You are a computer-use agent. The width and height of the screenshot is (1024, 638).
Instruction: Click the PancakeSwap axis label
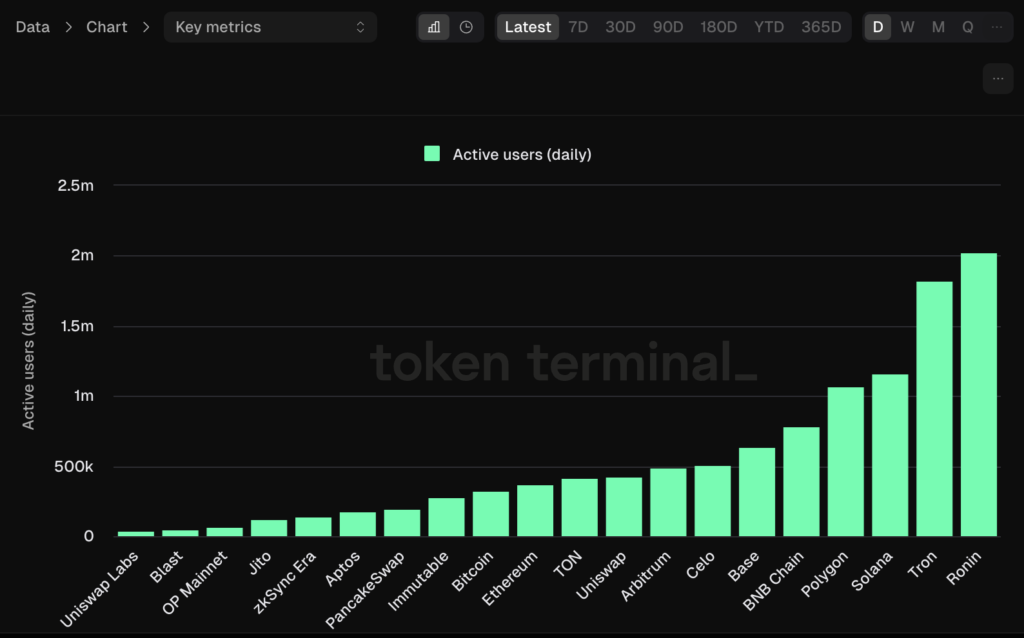click(x=365, y=589)
